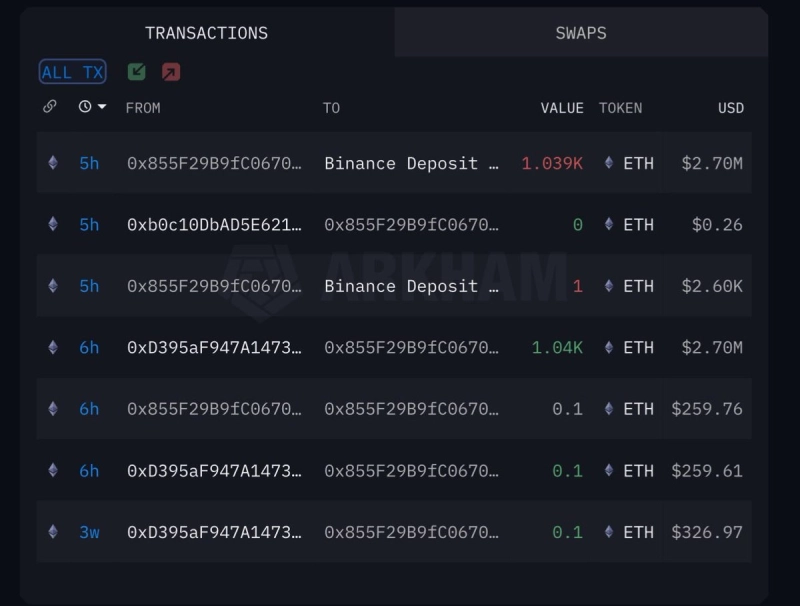
Task: Sort by the USD column header
Action: (x=730, y=108)
